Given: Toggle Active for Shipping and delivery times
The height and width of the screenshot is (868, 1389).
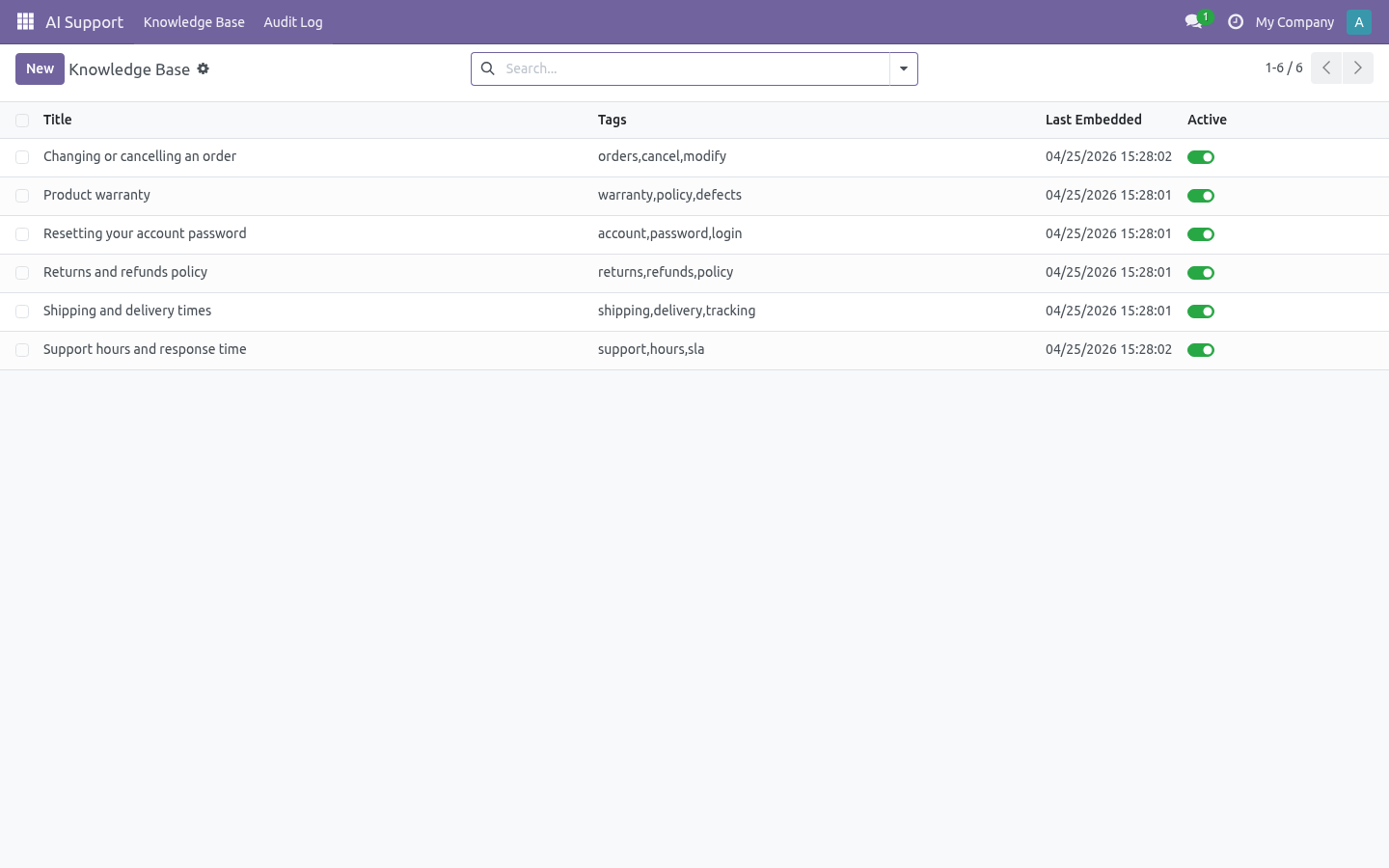Looking at the screenshot, I should [x=1201, y=312].
